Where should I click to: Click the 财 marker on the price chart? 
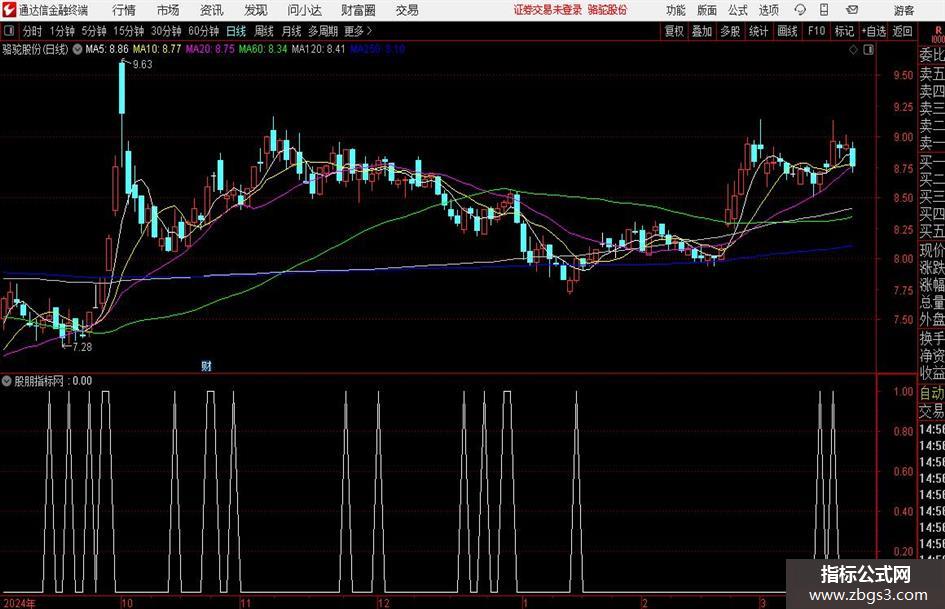206,365
